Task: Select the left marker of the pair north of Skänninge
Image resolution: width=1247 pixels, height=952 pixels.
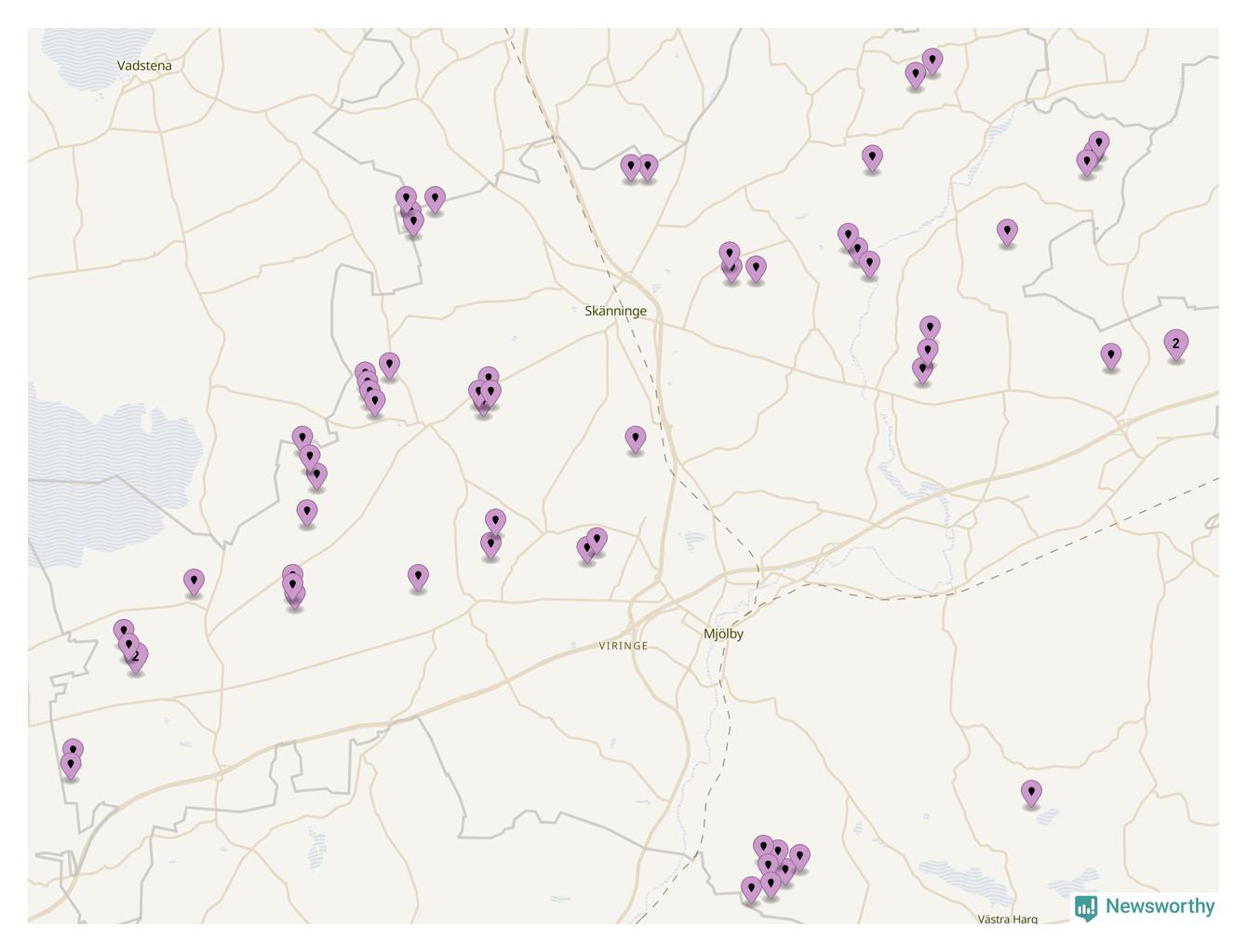Action: [x=631, y=168]
